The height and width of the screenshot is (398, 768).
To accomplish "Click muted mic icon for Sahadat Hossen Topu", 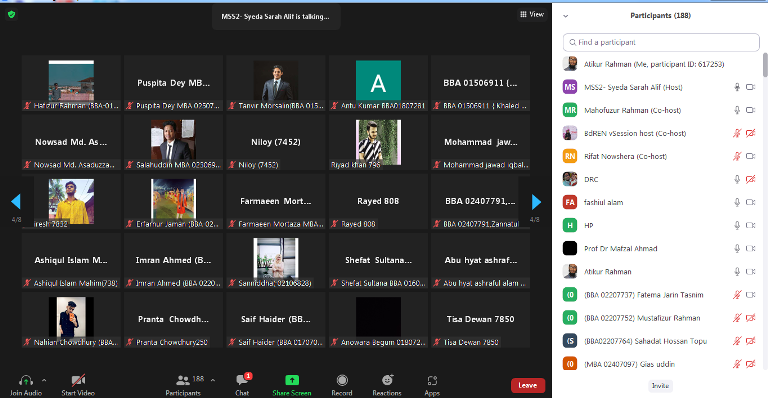I will click(x=737, y=341).
